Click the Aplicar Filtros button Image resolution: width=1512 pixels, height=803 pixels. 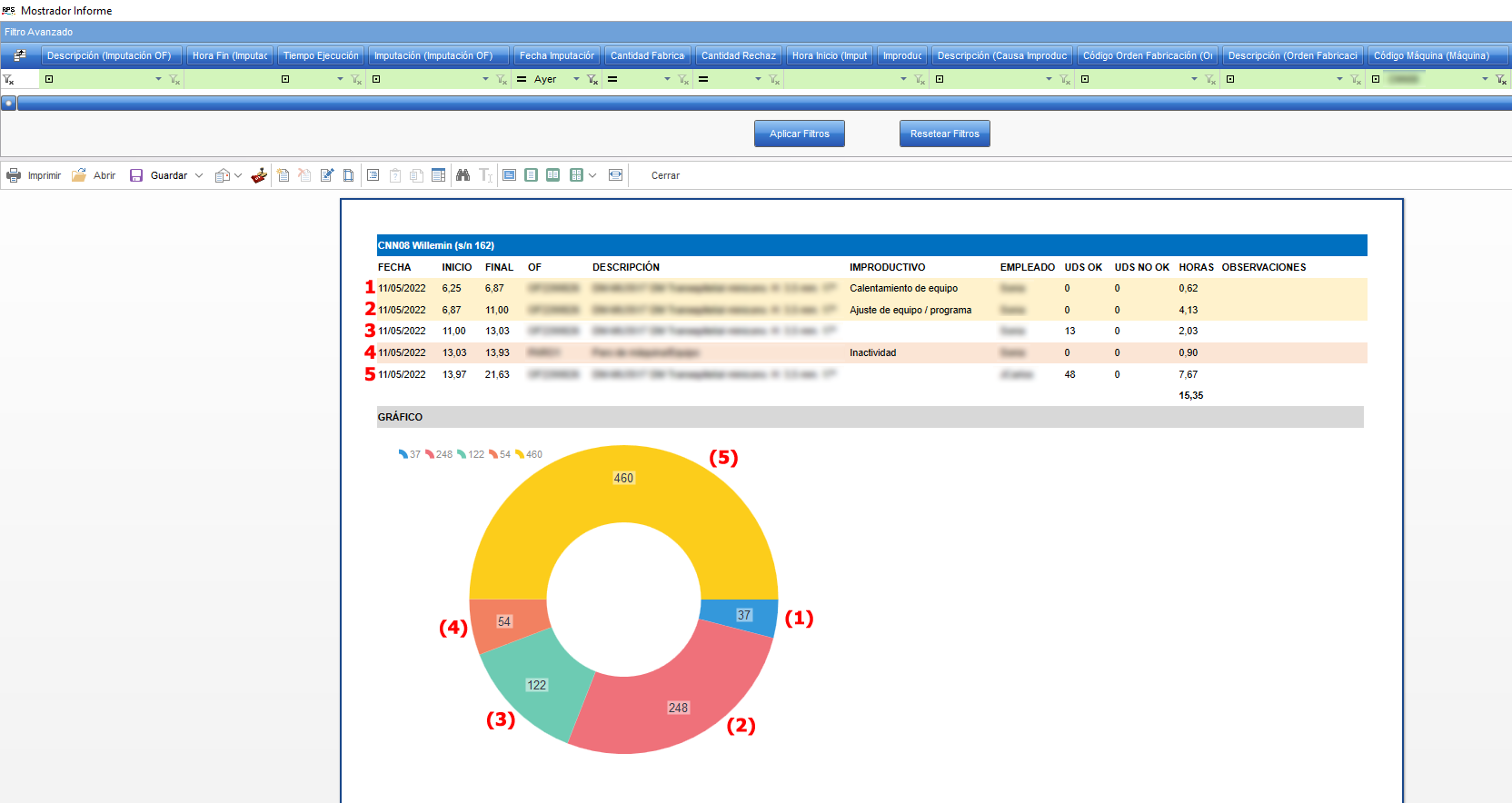pyautogui.click(x=800, y=134)
